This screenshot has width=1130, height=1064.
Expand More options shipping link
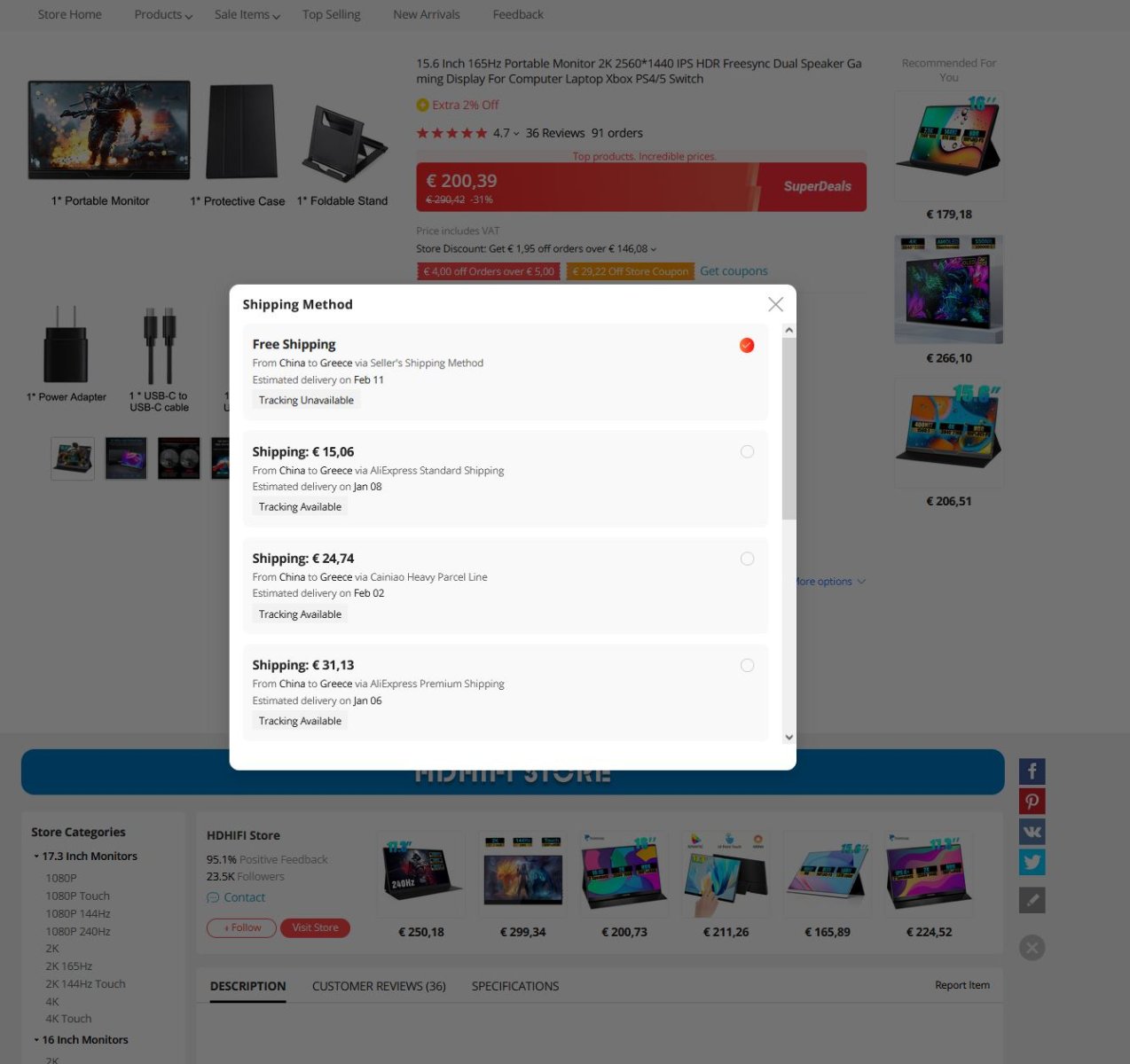830,582
